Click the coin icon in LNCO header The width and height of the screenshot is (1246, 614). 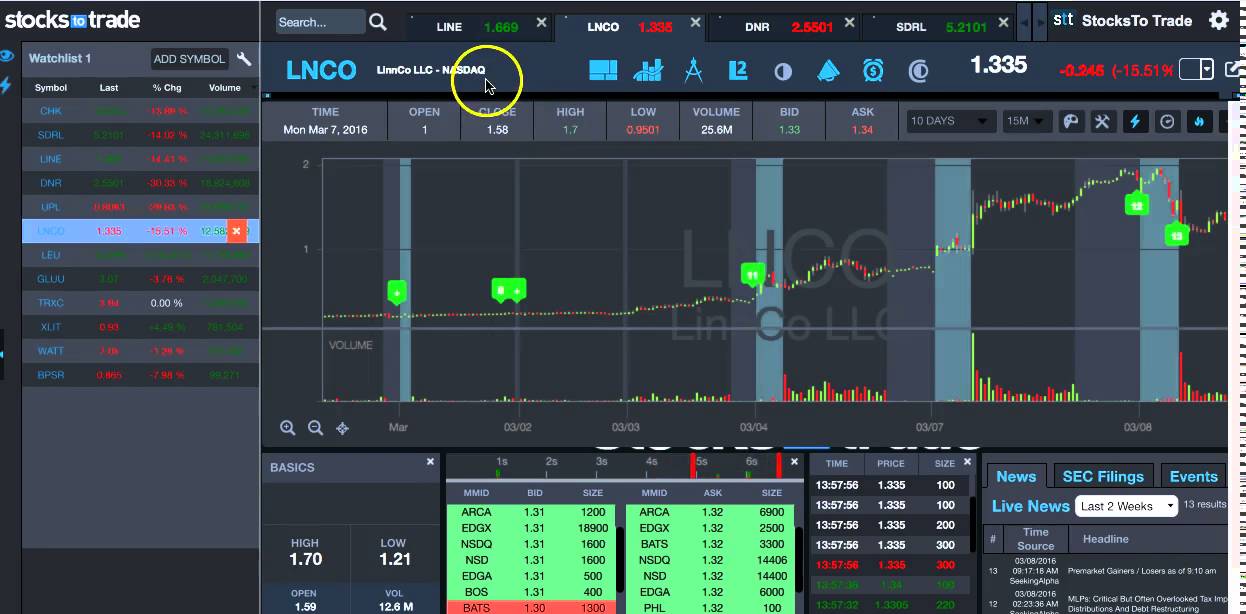point(918,71)
